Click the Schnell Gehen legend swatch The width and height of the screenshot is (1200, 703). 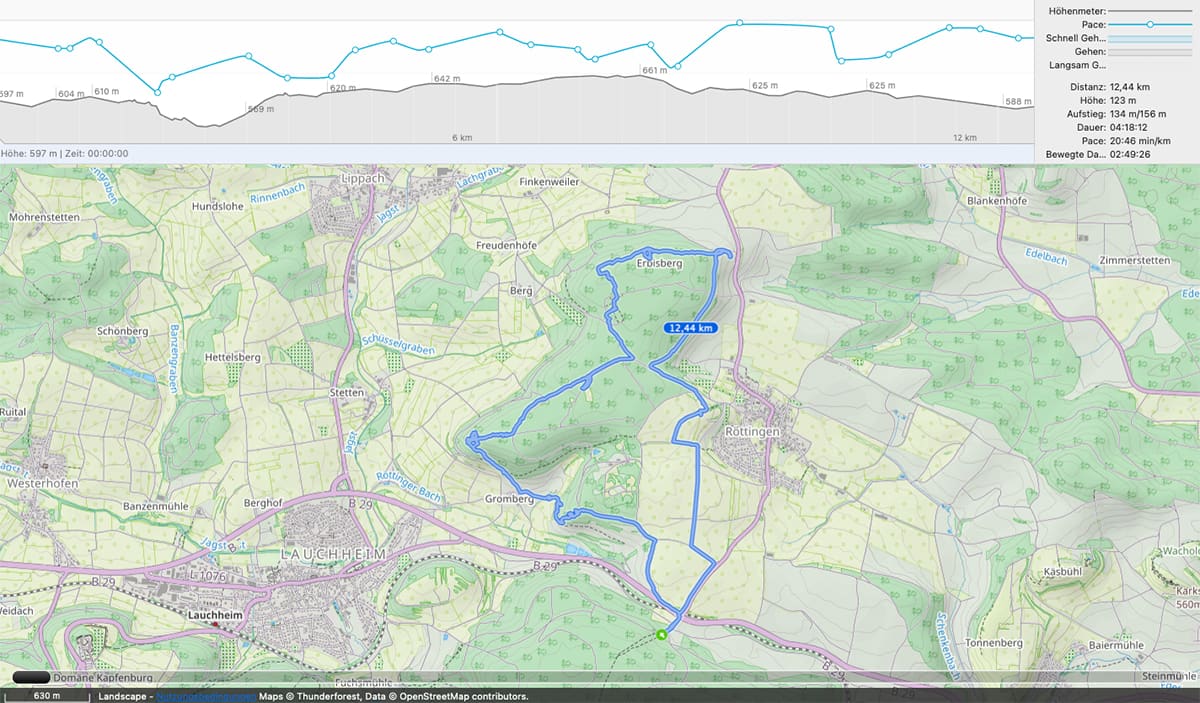tap(1150, 38)
